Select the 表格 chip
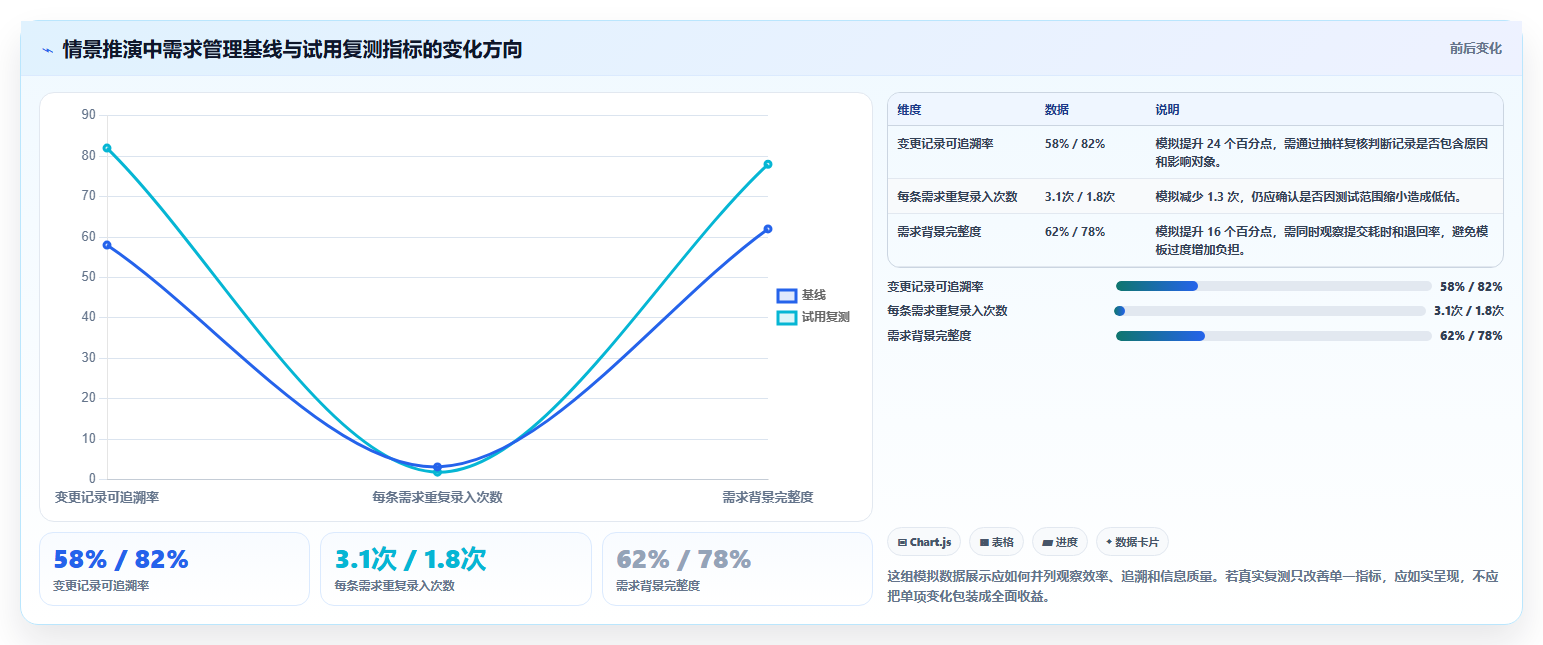This screenshot has height=645, width=1543. (996, 542)
